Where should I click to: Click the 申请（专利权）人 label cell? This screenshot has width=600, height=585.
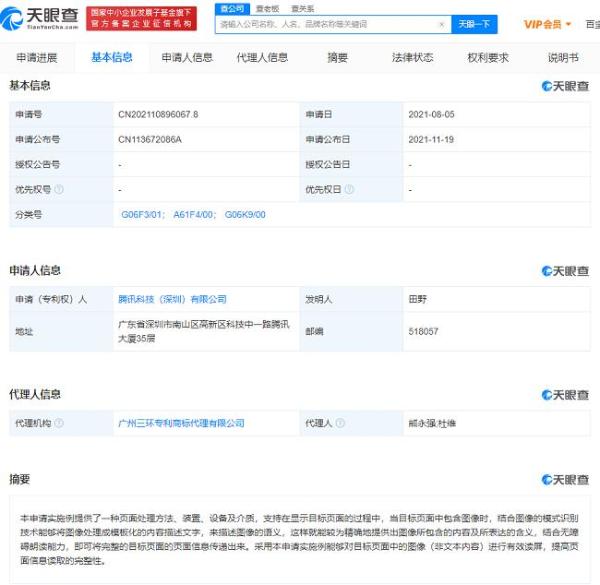click(x=61, y=299)
